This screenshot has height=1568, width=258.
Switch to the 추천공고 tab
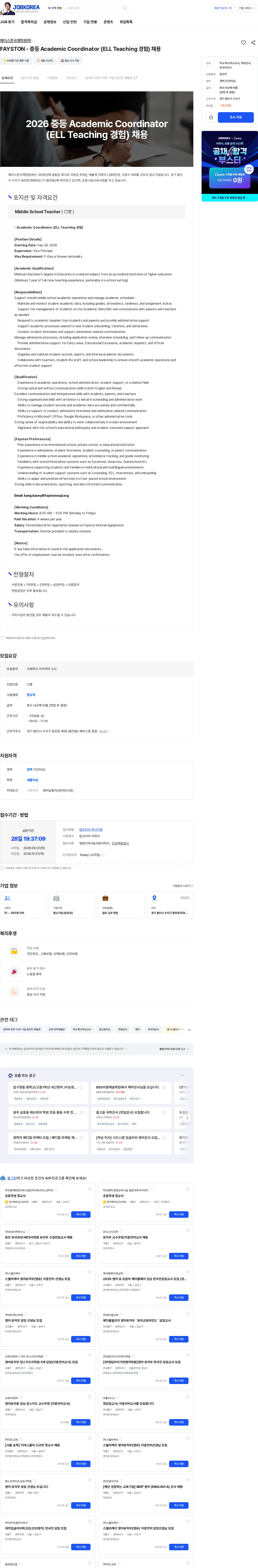pyautogui.click(x=72, y=78)
